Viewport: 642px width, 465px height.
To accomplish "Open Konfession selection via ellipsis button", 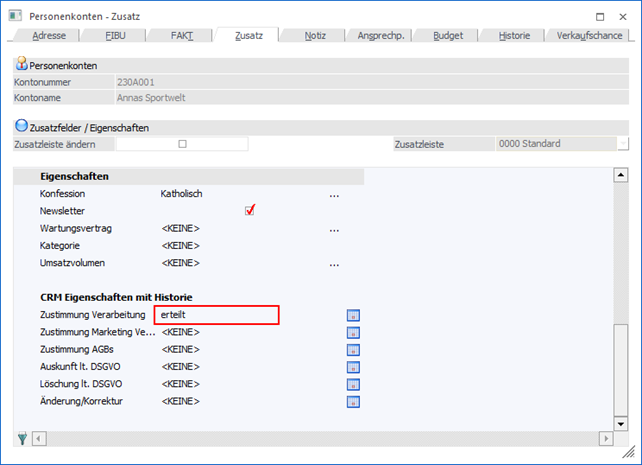I will [335, 193].
